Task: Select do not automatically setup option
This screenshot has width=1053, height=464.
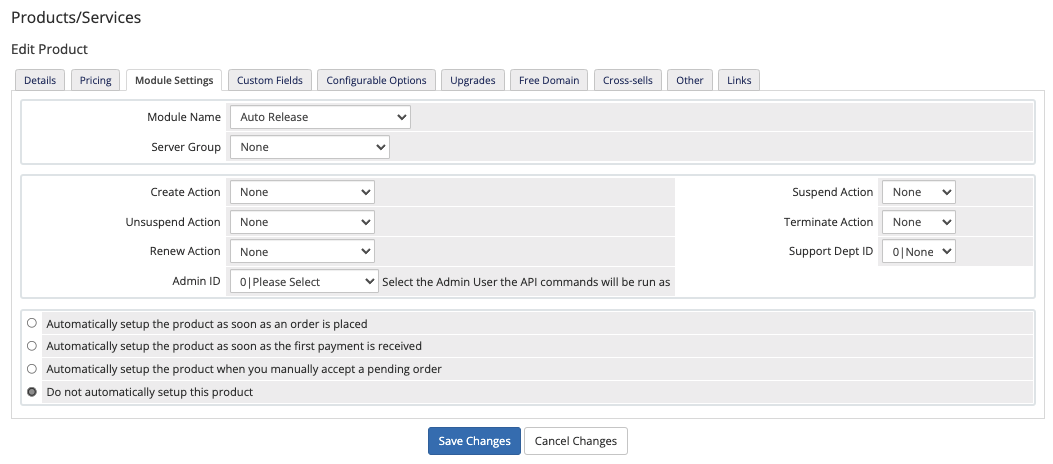Action: pos(32,391)
